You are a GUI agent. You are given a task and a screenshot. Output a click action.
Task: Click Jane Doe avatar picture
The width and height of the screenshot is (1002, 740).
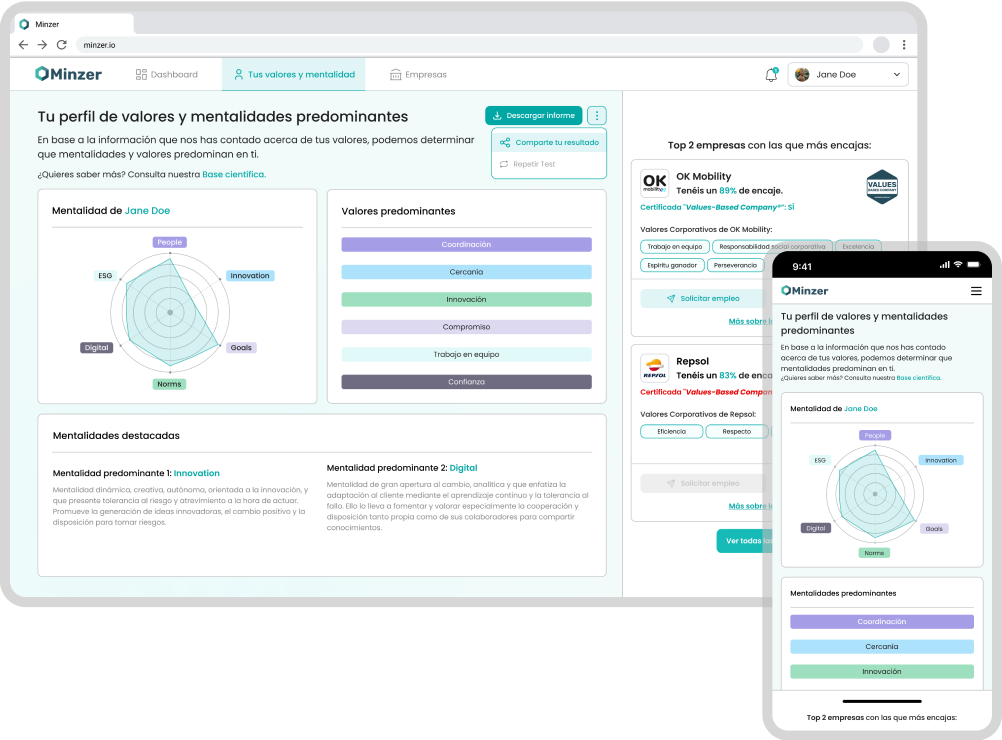point(802,75)
